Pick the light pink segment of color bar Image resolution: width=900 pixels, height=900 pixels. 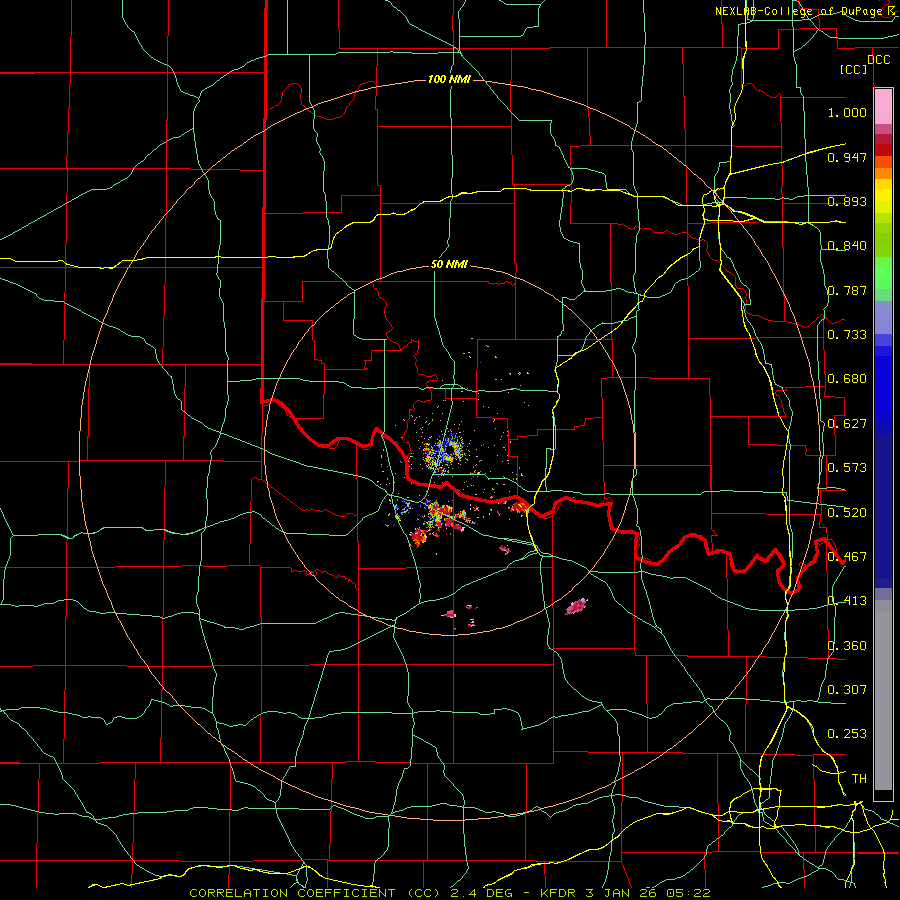(x=883, y=106)
